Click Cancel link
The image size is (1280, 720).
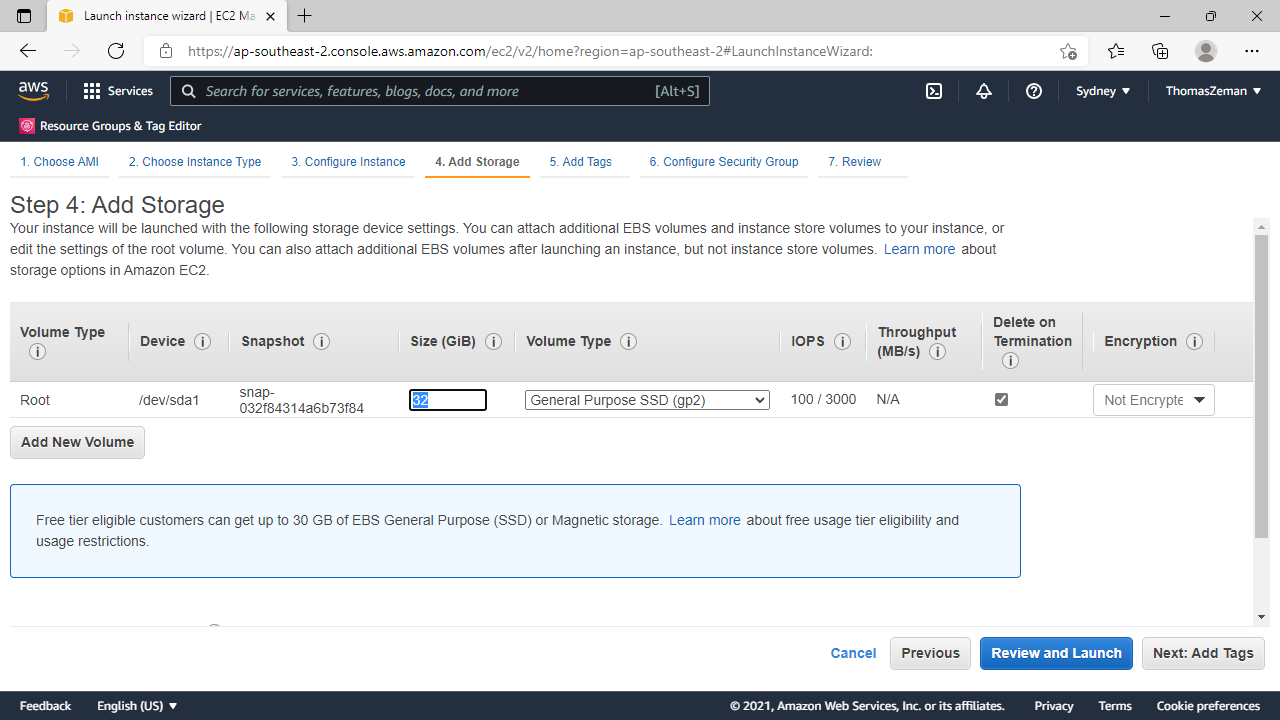[x=853, y=653]
